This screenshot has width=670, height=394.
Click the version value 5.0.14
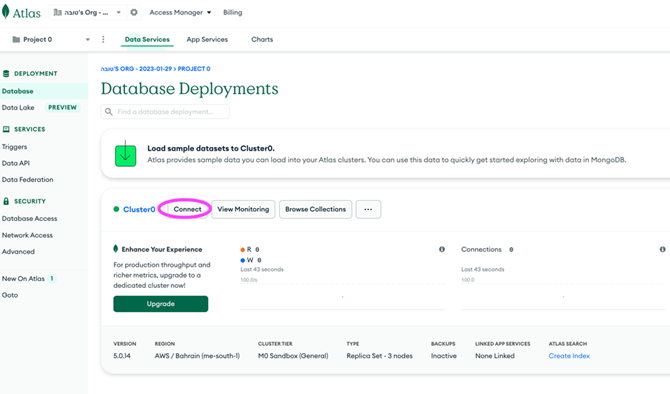click(122, 356)
